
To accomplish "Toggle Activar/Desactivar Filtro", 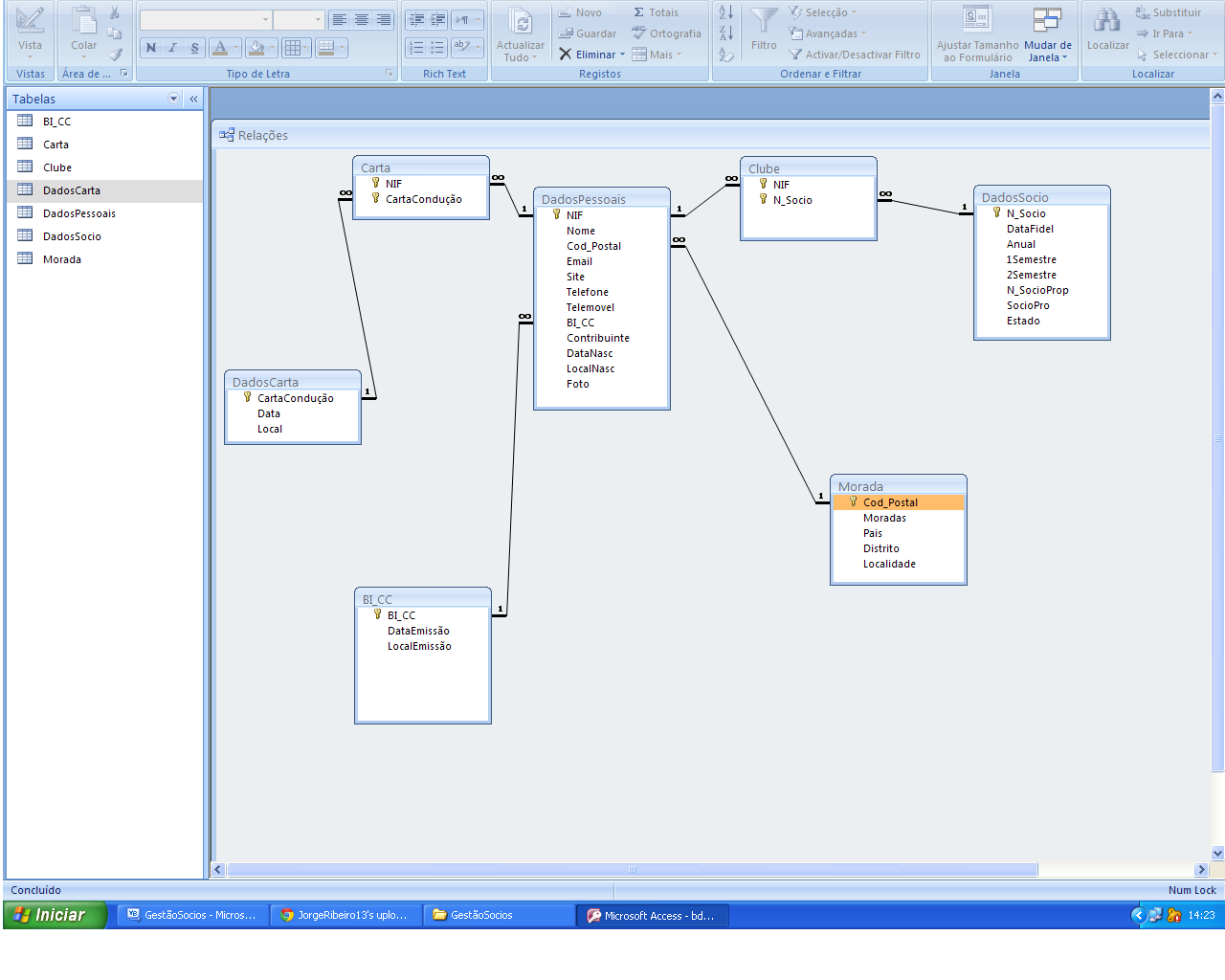I will tap(854, 55).
